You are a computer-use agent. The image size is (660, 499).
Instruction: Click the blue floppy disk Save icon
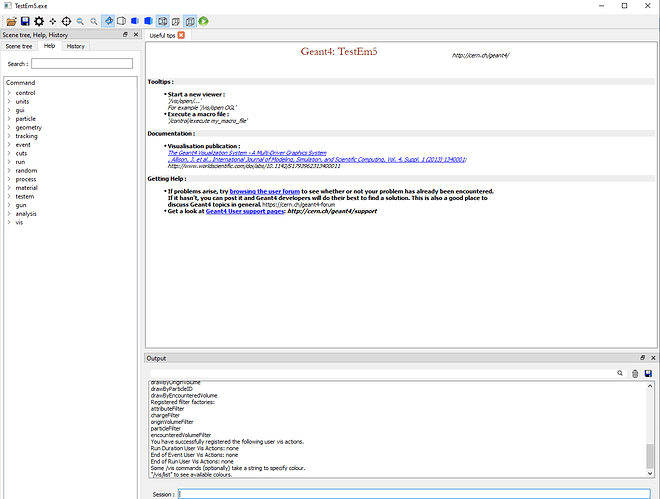pos(25,21)
